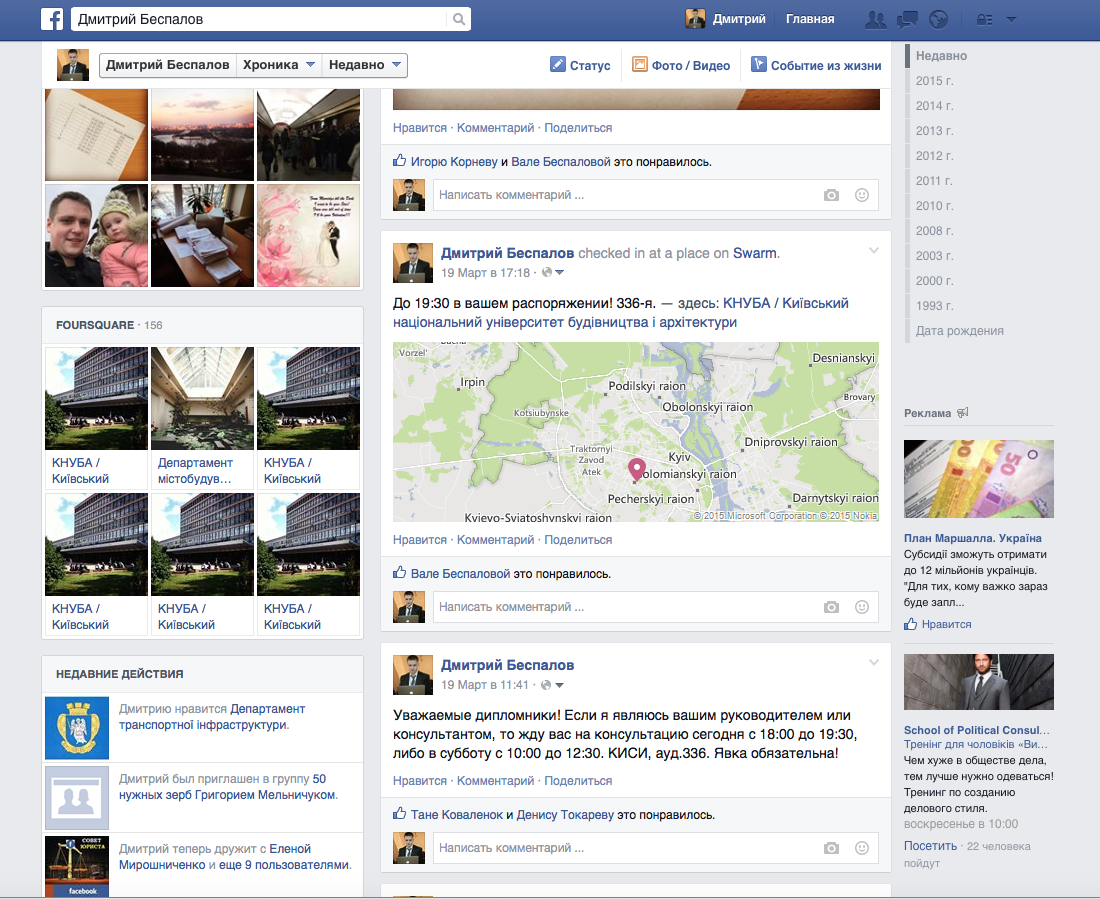Screen dimensions: 1100x900
Task: Jump to 2012 г. in the timeline
Action: pos(934,155)
